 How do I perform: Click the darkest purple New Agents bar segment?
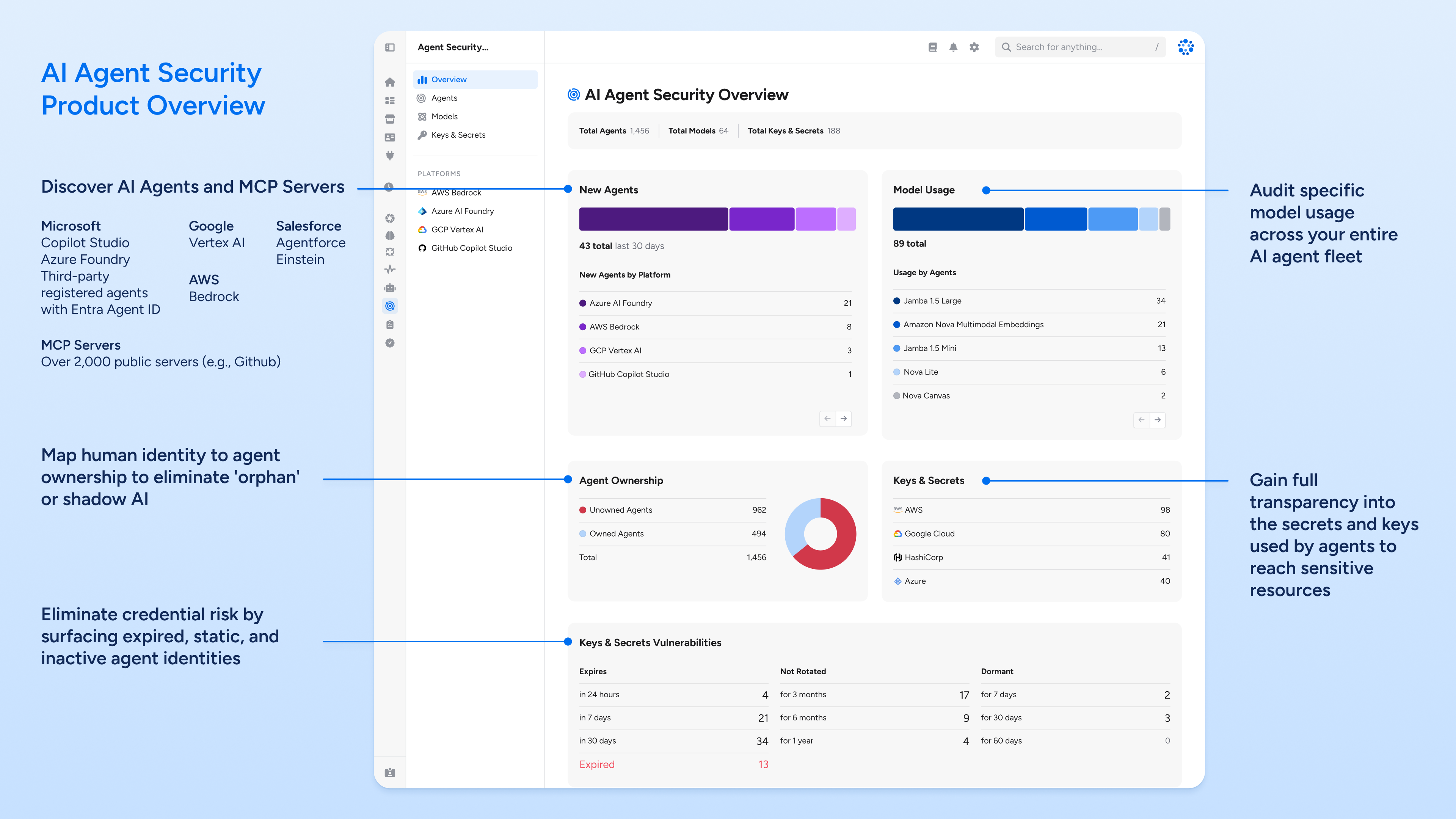tap(653, 219)
